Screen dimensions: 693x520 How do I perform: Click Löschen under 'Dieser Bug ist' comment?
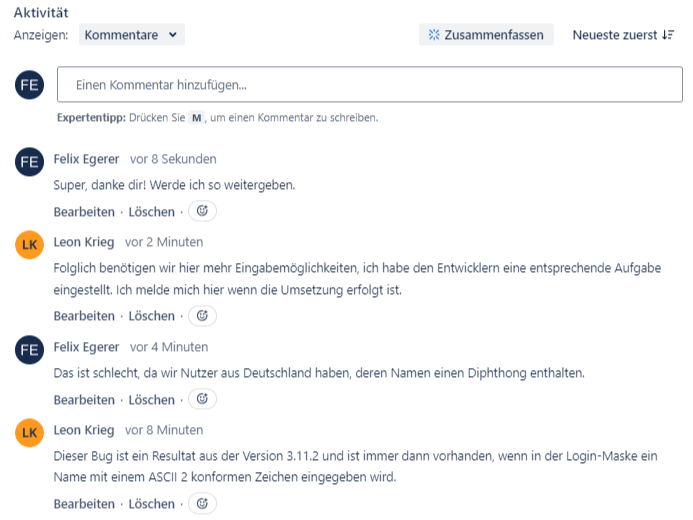pyautogui.click(x=152, y=504)
